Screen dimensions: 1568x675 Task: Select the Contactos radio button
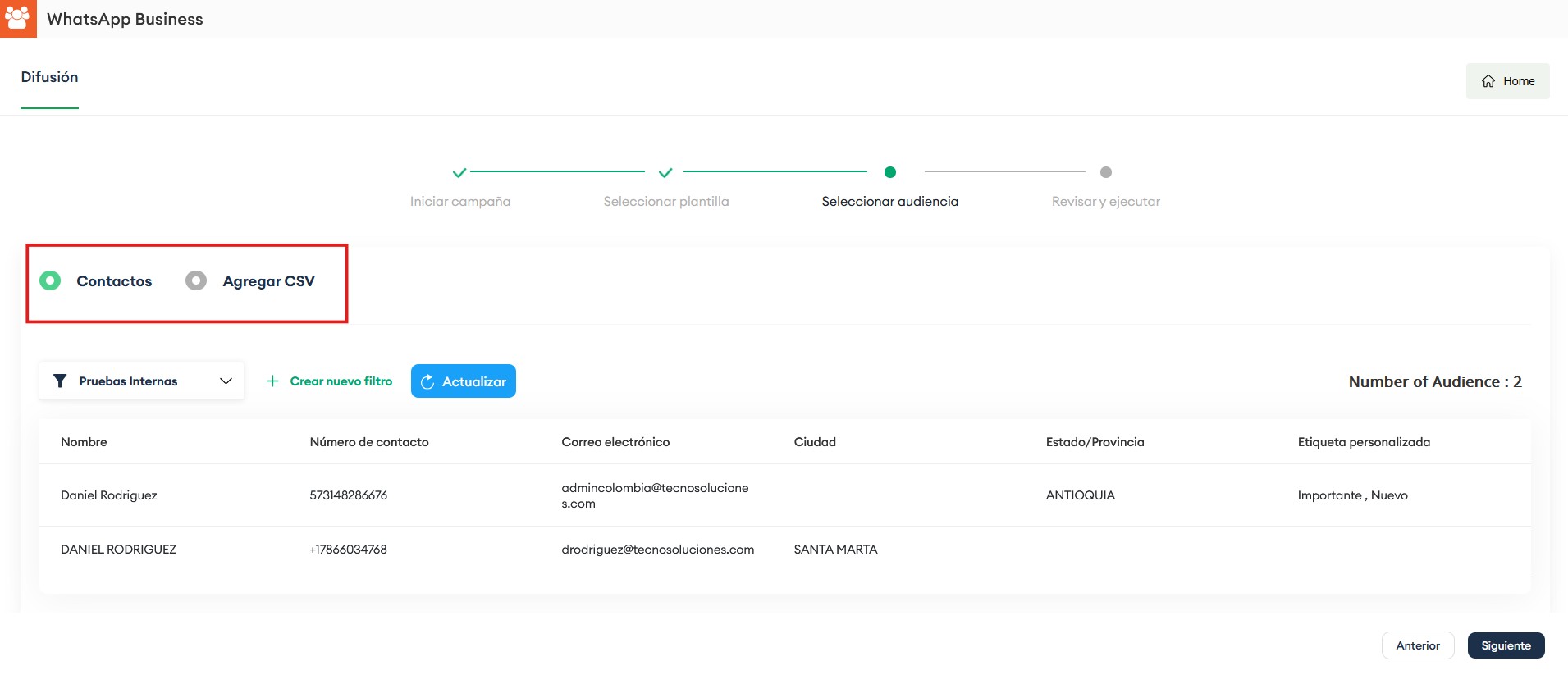pos(50,281)
